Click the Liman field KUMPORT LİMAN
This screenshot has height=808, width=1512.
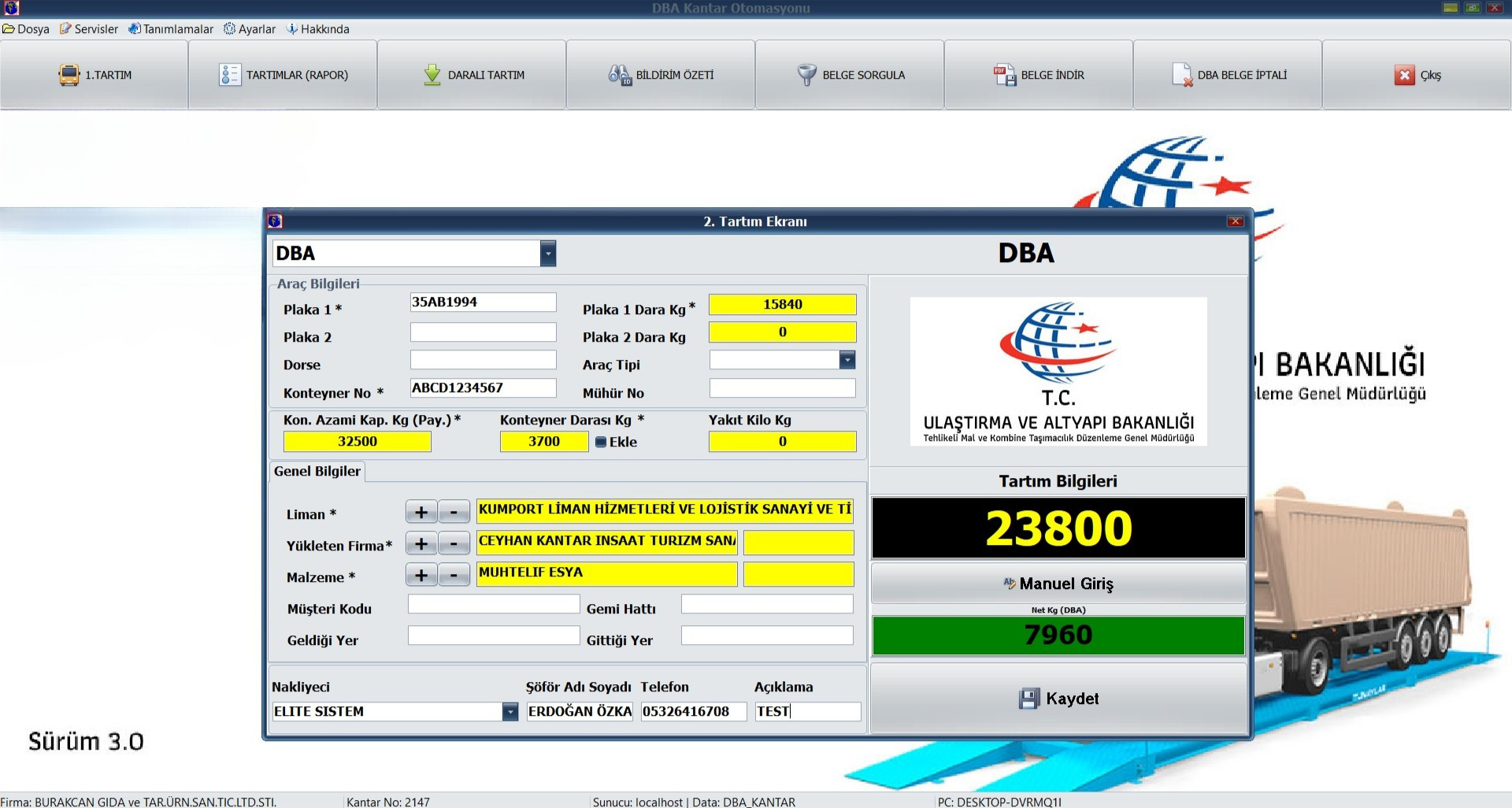[x=665, y=510]
